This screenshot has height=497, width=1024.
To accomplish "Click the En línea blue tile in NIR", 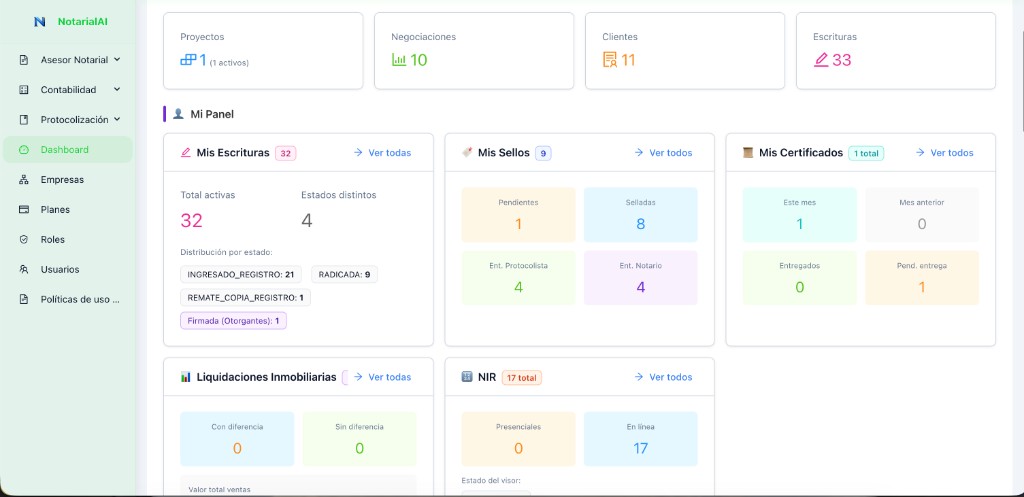I will [640, 439].
